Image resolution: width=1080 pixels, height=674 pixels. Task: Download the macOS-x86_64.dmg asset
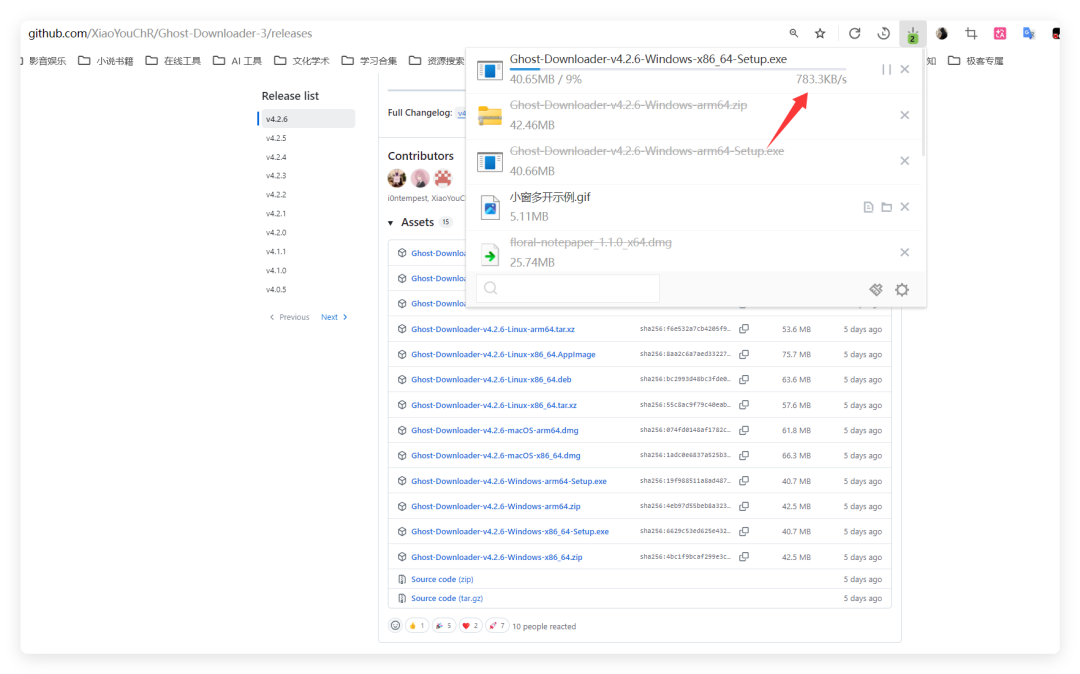[496, 455]
